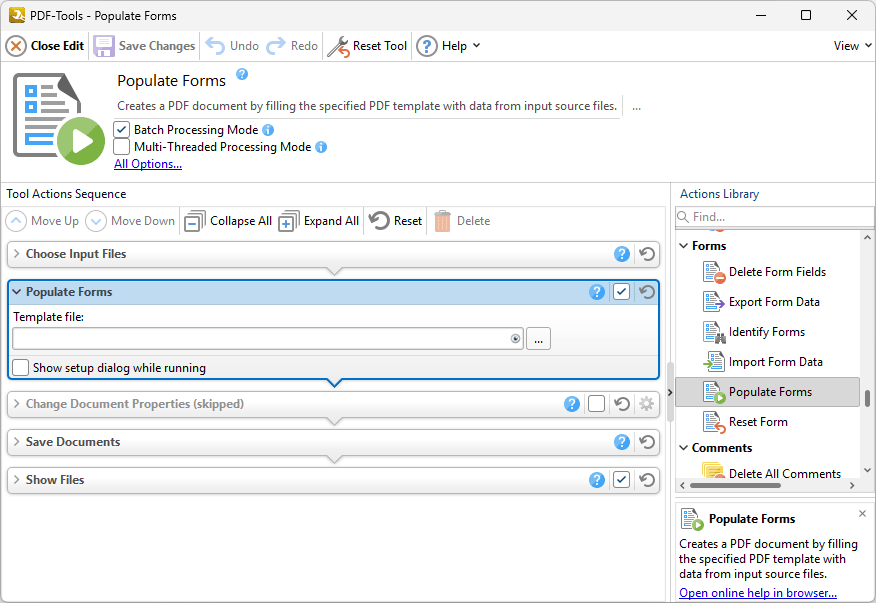Click the Undo icon on the toolbar

(x=213, y=45)
